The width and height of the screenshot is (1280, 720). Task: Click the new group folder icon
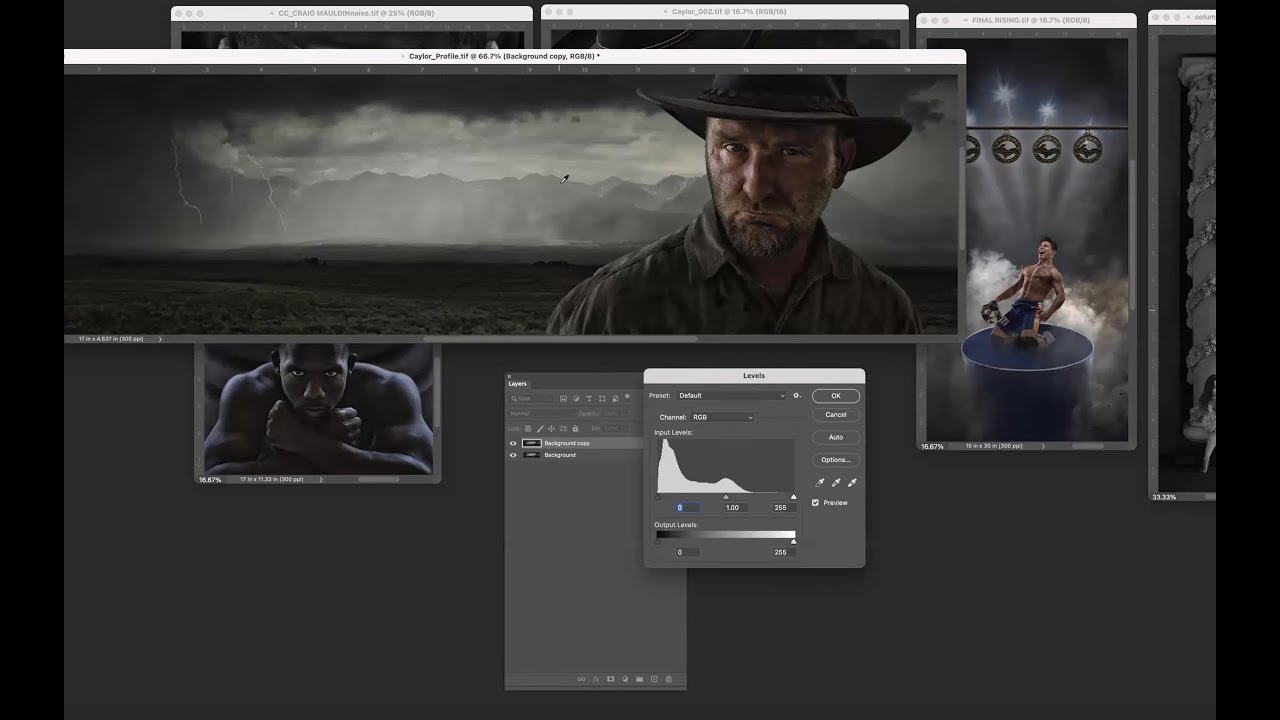click(x=639, y=680)
